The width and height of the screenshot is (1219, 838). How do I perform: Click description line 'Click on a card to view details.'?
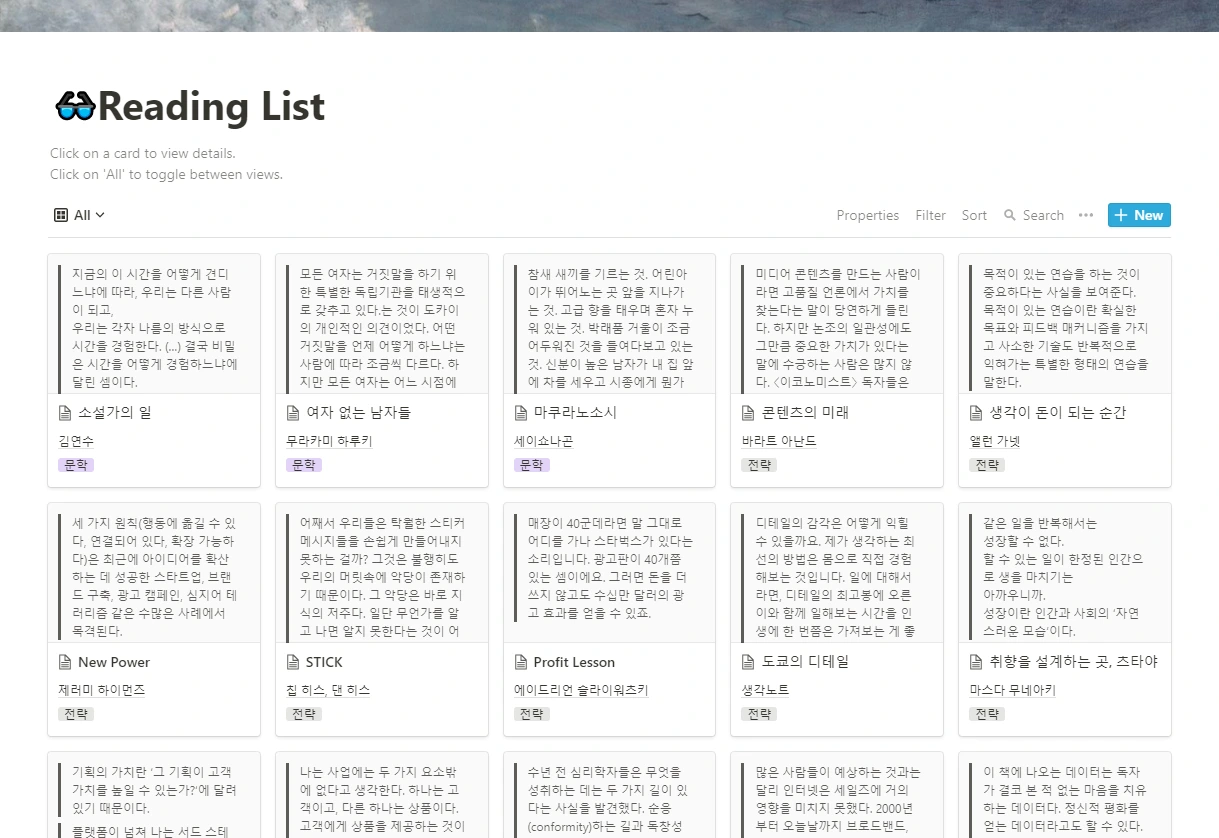(x=143, y=154)
